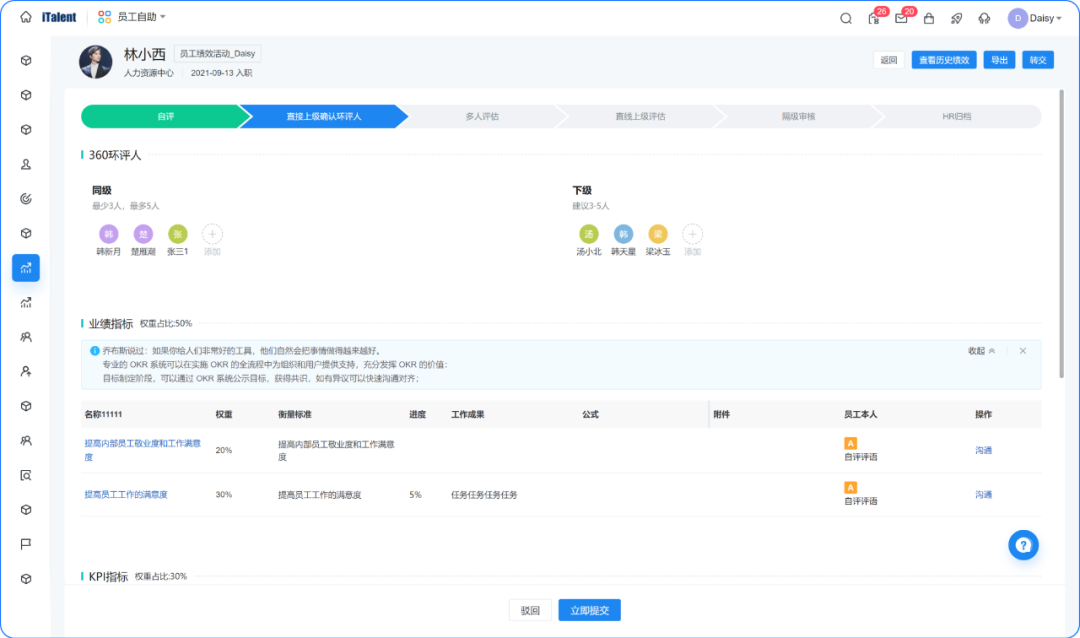Screen dimensions: 1080x638
Task: Click reviewer avatar 汤小北
Action: [589, 234]
